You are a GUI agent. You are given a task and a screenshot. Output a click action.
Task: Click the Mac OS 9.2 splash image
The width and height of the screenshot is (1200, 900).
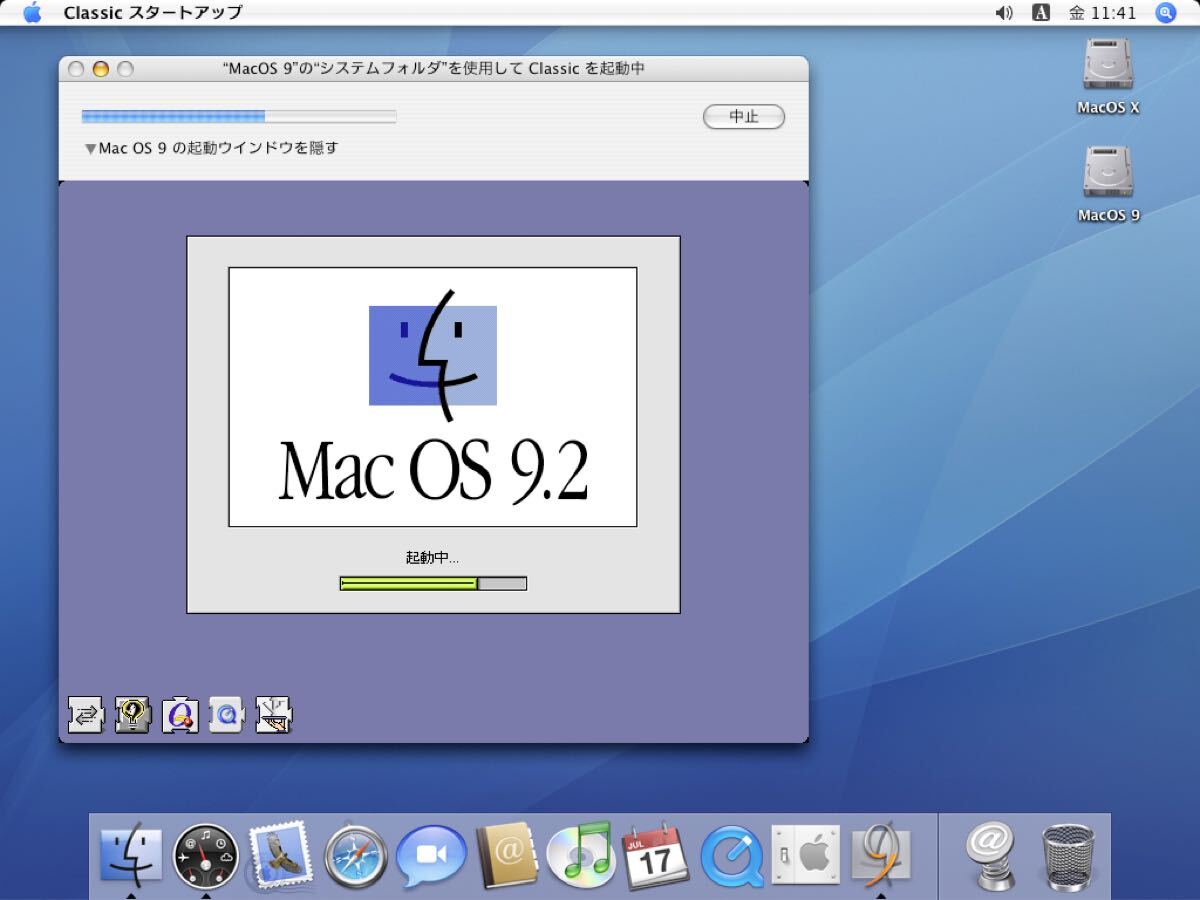(x=433, y=397)
